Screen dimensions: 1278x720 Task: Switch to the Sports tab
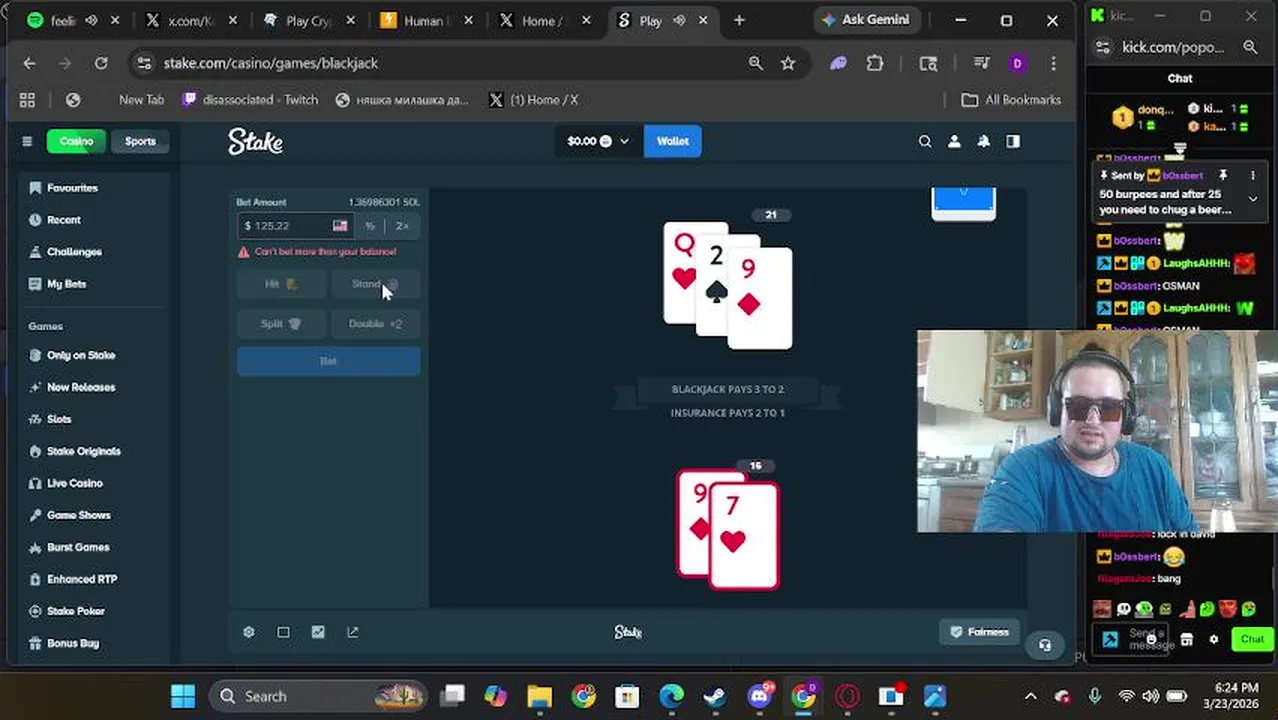[140, 141]
